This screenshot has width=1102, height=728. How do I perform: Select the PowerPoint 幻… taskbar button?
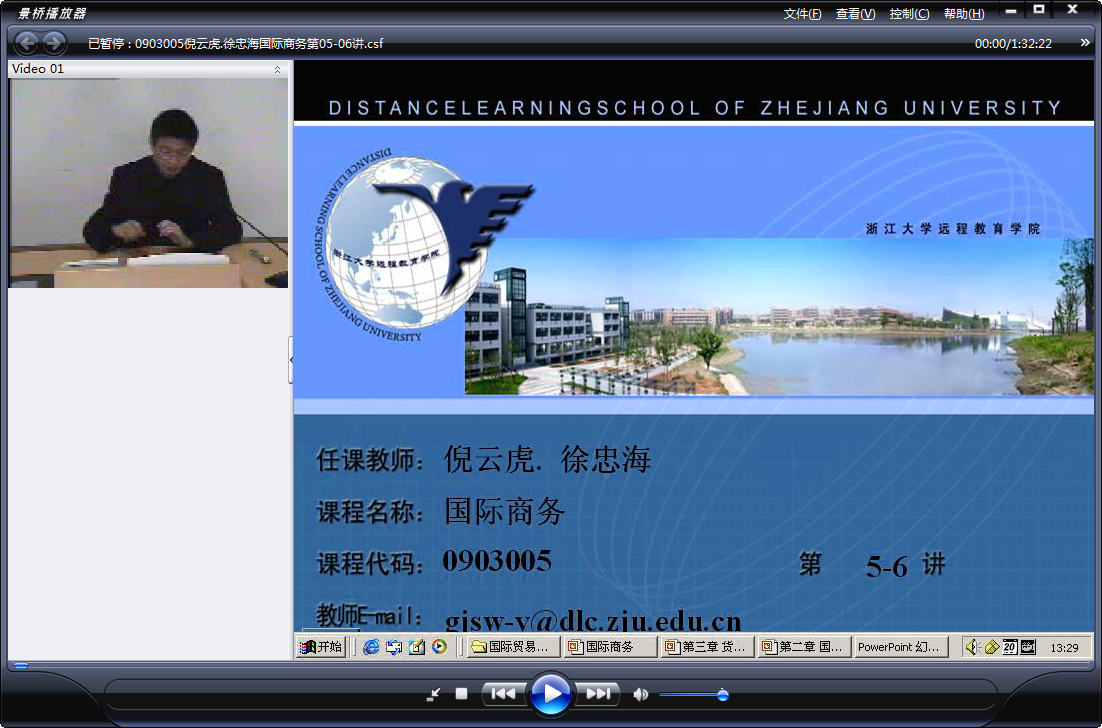point(901,646)
